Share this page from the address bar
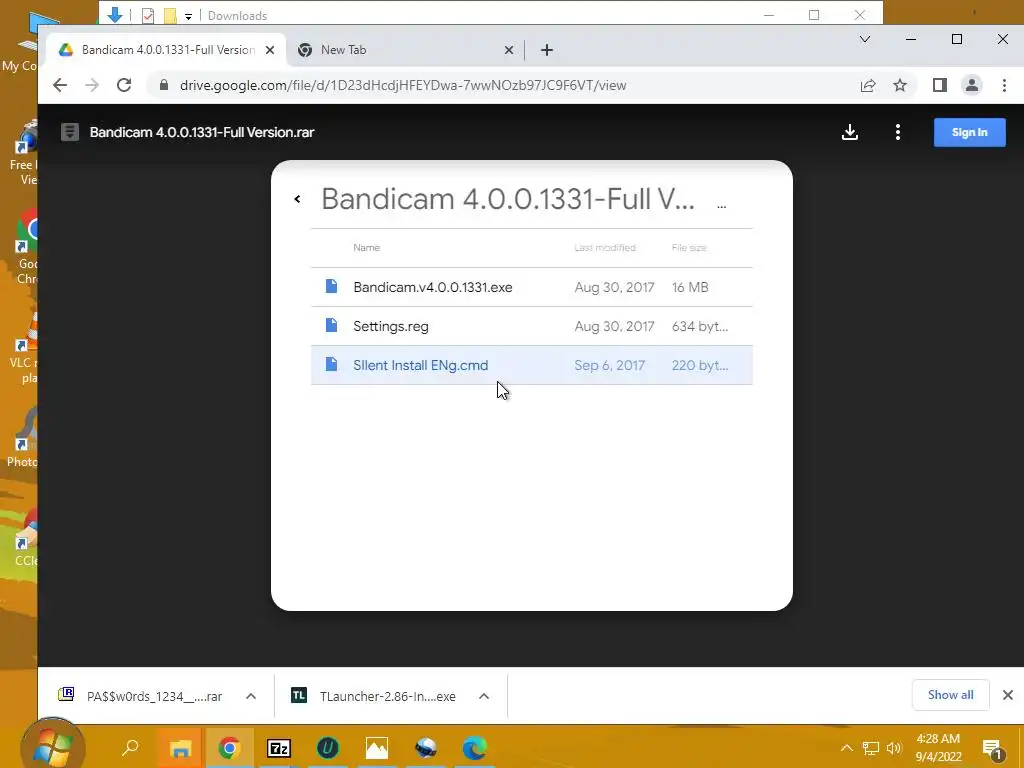The width and height of the screenshot is (1024, 768). tap(868, 85)
